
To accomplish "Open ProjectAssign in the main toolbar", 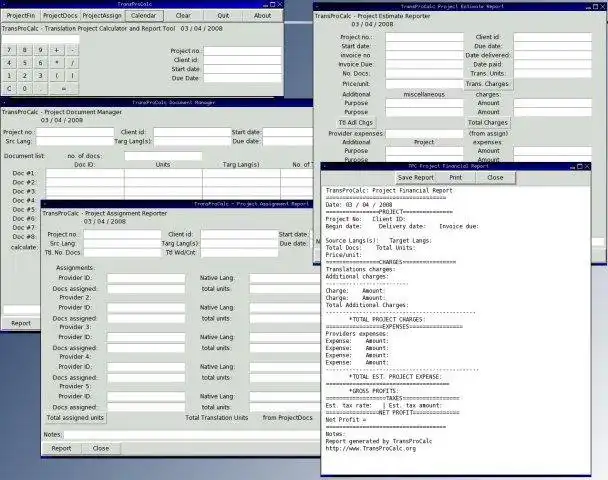I will pos(102,16).
